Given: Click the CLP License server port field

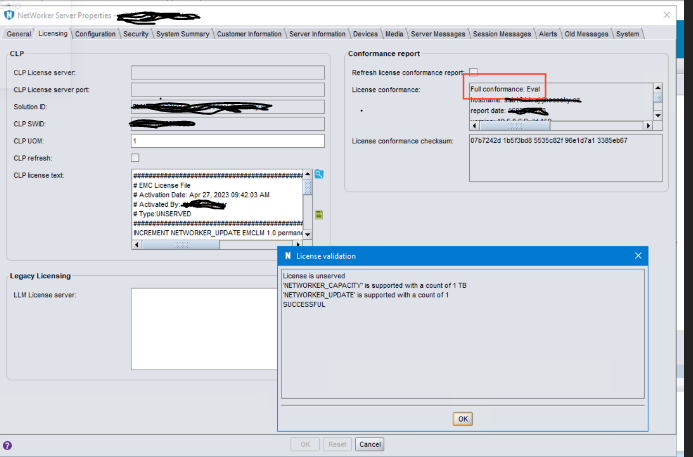Looking at the screenshot, I should pos(228,90).
